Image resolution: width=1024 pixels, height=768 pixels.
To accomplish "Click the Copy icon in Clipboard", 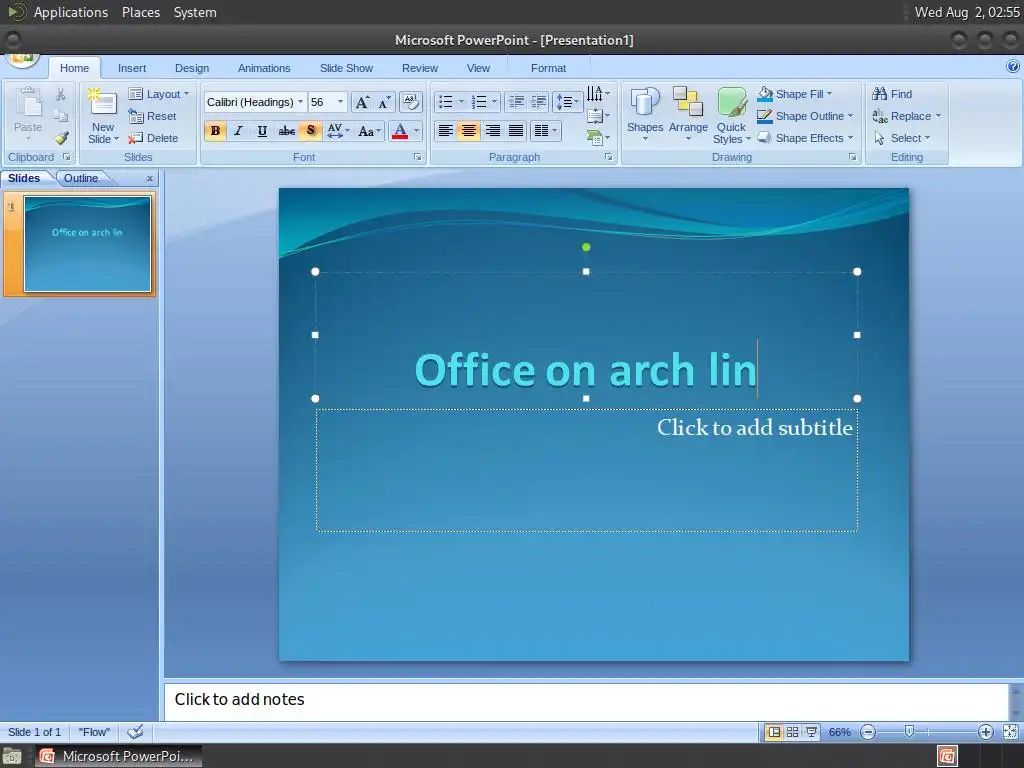I will pyautogui.click(x=61, y=116).
